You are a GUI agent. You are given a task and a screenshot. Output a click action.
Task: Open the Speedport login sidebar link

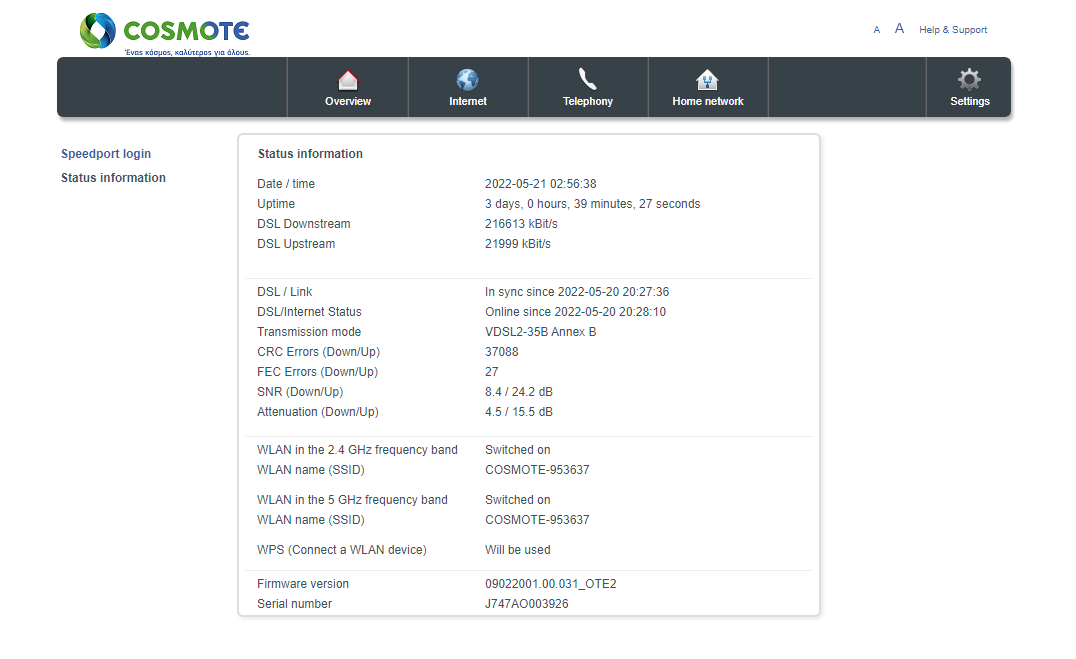click(x=106, y=154)
